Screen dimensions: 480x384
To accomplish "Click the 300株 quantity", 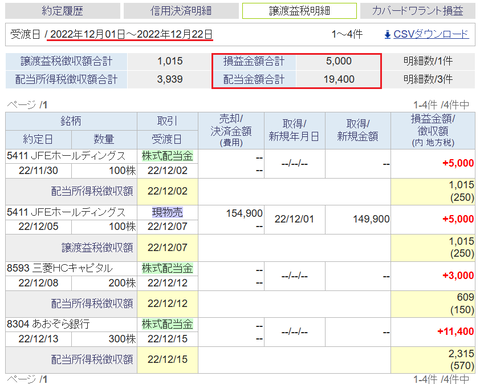I will click(x=122, y=339).
